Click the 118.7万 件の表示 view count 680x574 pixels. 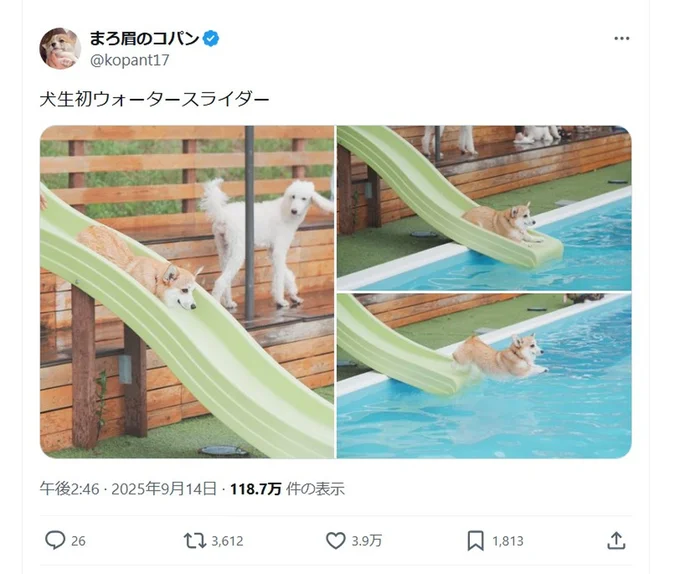pyautogui.click(x=287, y=489)
